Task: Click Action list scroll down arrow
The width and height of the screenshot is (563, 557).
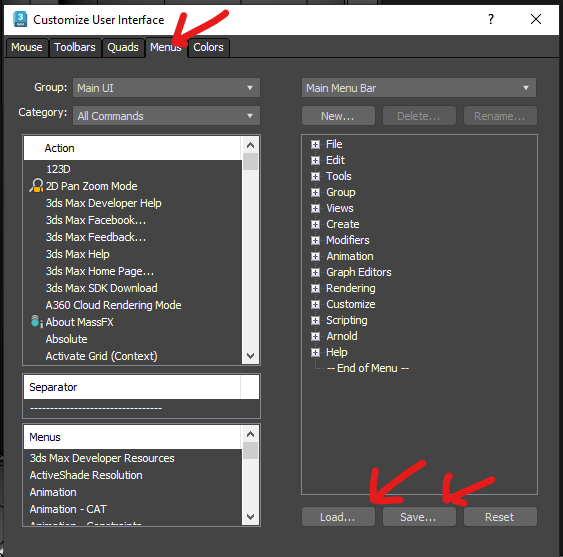Action: [x=250, y=356]
